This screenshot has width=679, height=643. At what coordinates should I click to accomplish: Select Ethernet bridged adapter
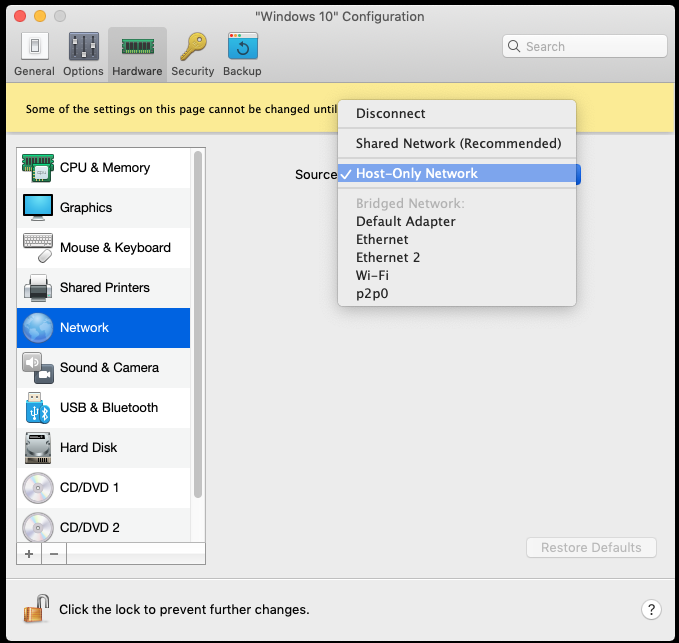point(457,239)
